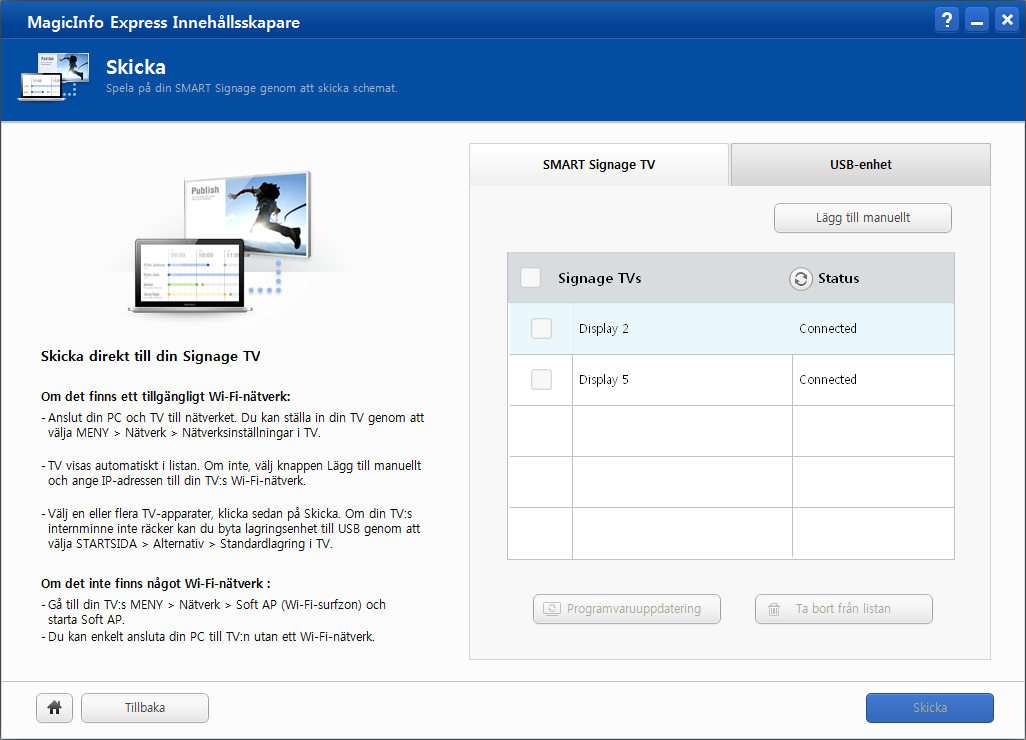Send schedule with the blue Skicka button

pos(930,708)
